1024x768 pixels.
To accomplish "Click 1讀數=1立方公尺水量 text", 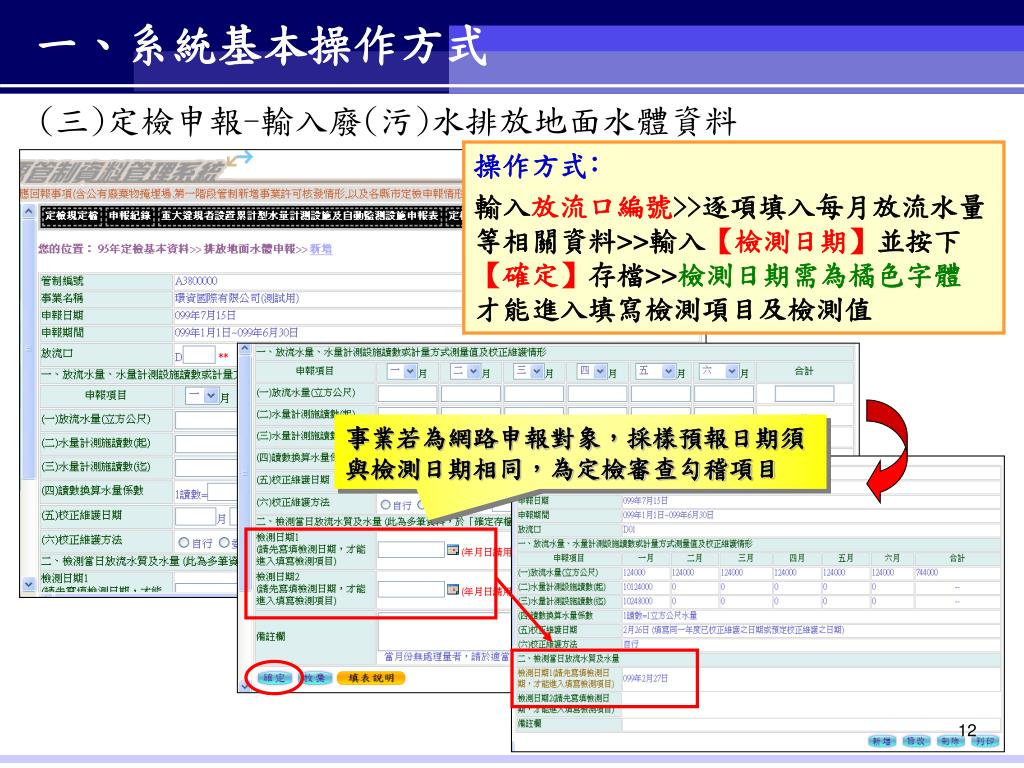I will 660,615.
